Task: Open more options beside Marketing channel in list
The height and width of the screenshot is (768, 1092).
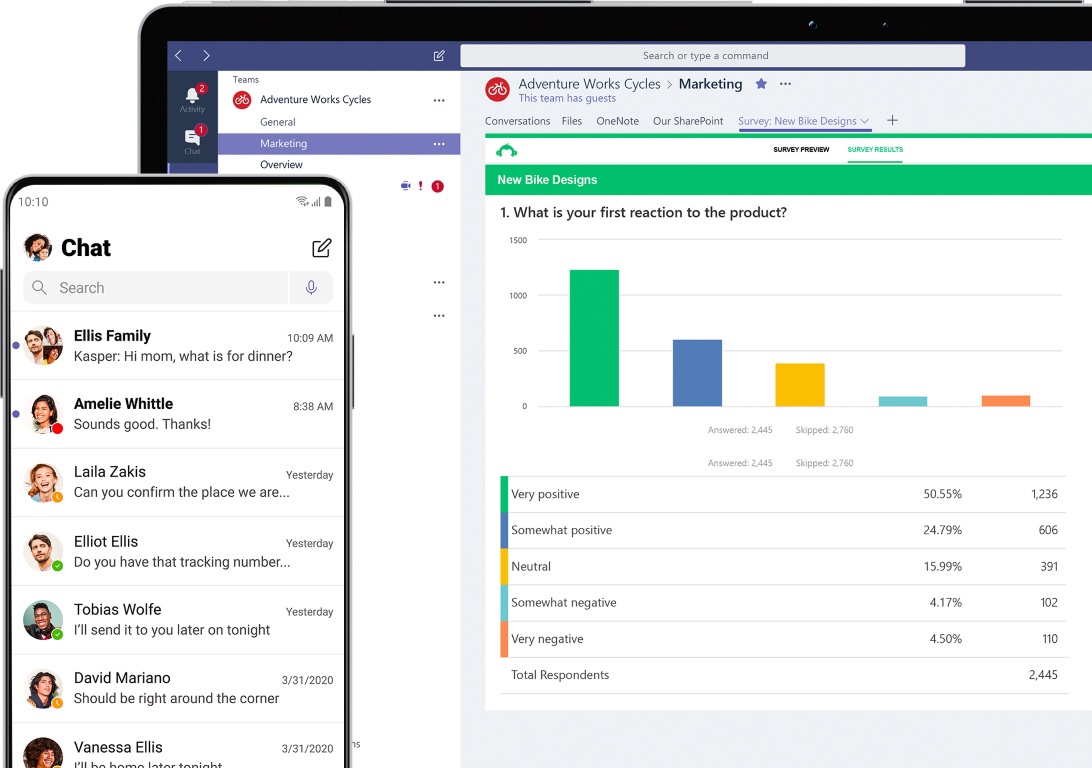Action: (x=439, y=144)
